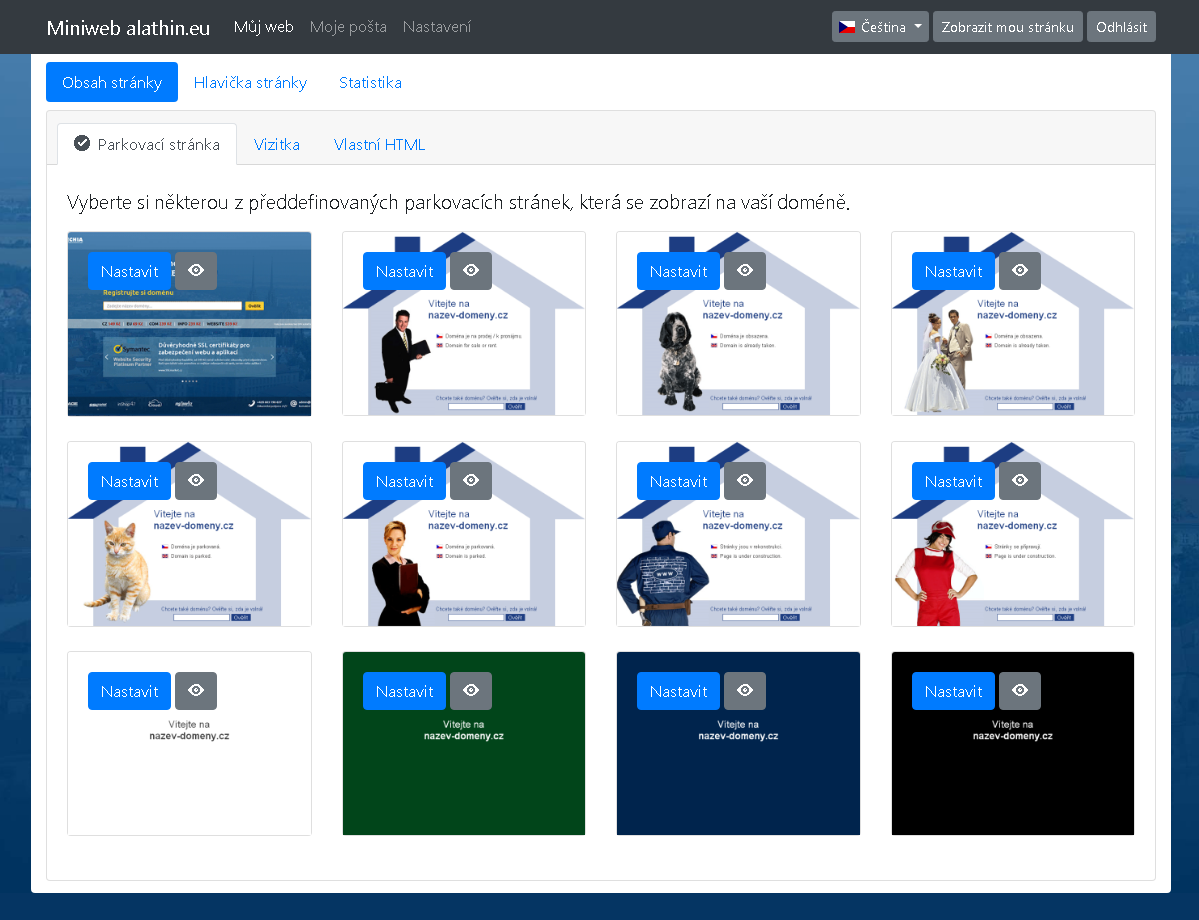Preview the dark green template via eye icon
The image size is (1199, 920).
470,691
